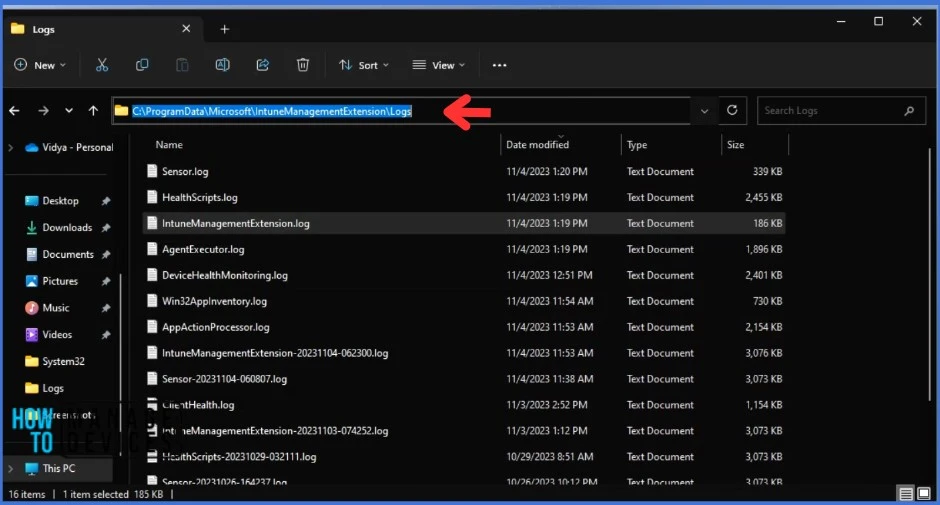The height and width of the screenshot is (505, 940).
Task: Click the Paste clipboard icon
Action: tap(182, 65)
